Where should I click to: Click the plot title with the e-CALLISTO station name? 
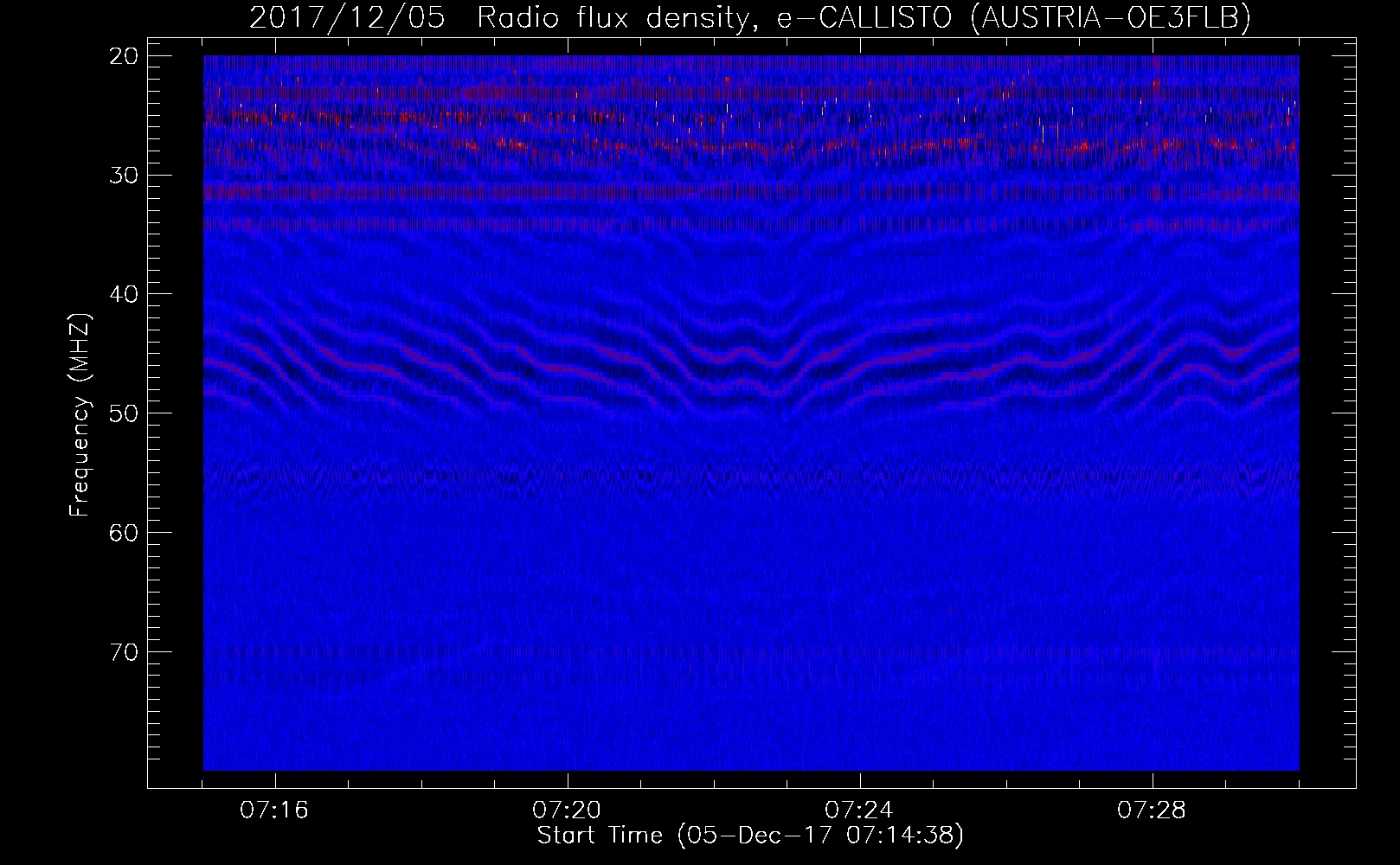pos(750,17)
